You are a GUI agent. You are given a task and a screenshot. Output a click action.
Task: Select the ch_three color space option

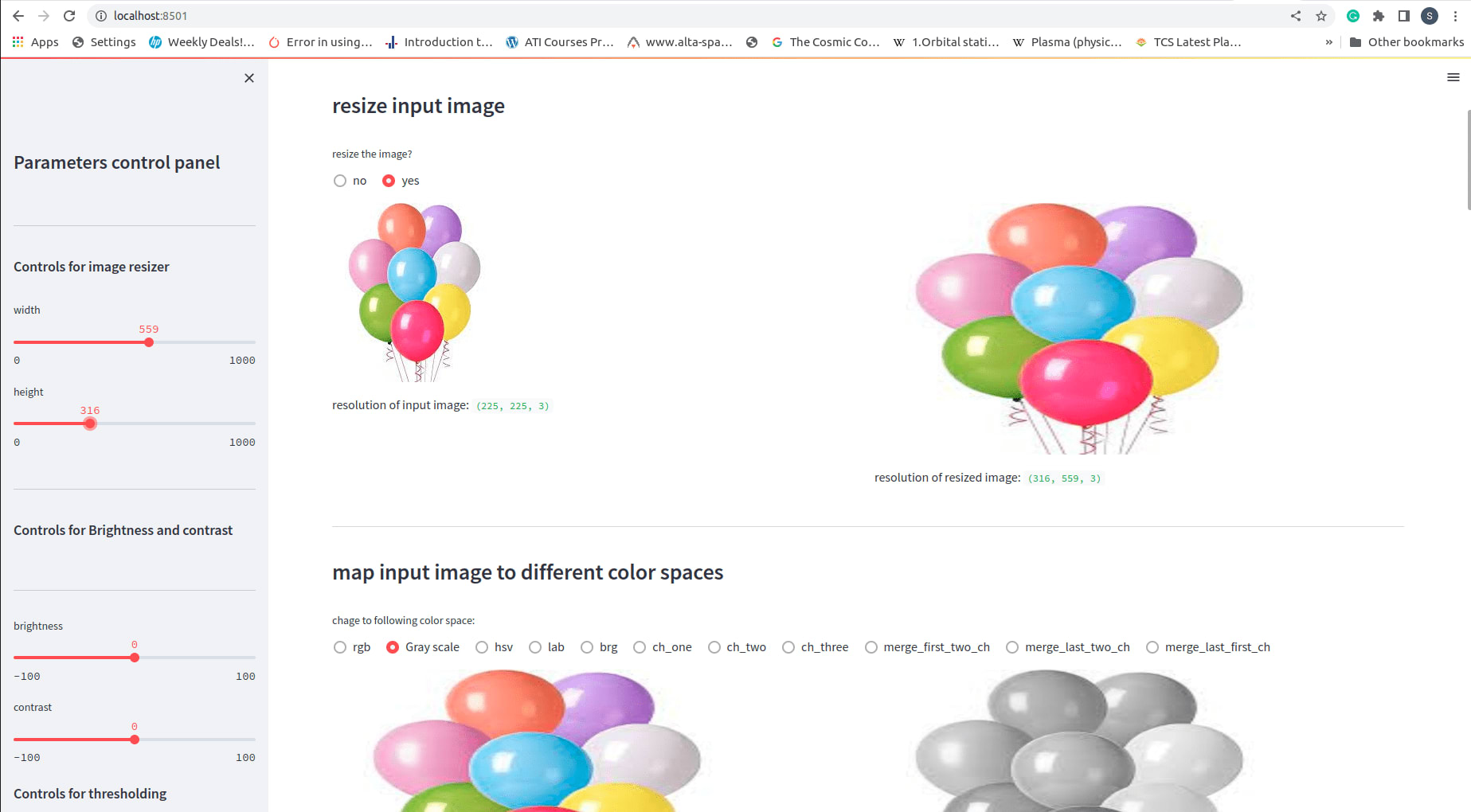816,647
